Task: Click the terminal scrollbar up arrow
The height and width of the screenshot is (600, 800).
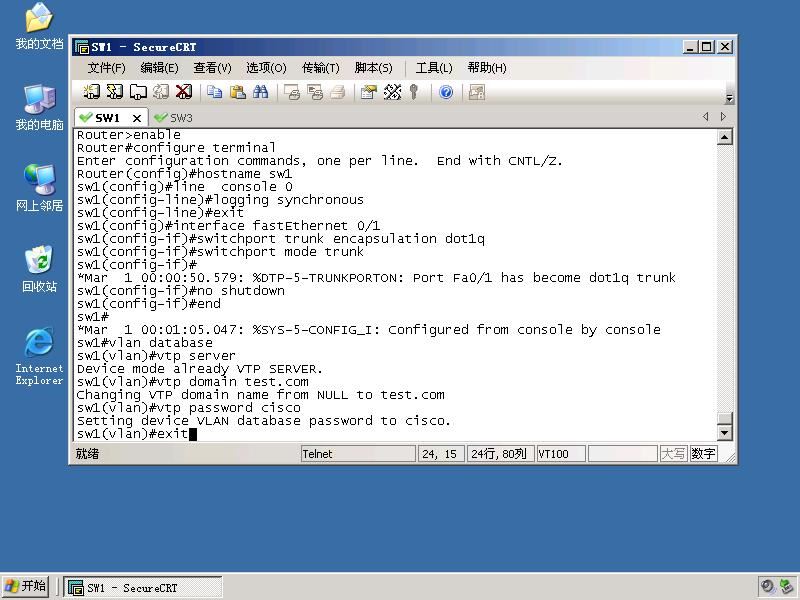Action: 724,137
